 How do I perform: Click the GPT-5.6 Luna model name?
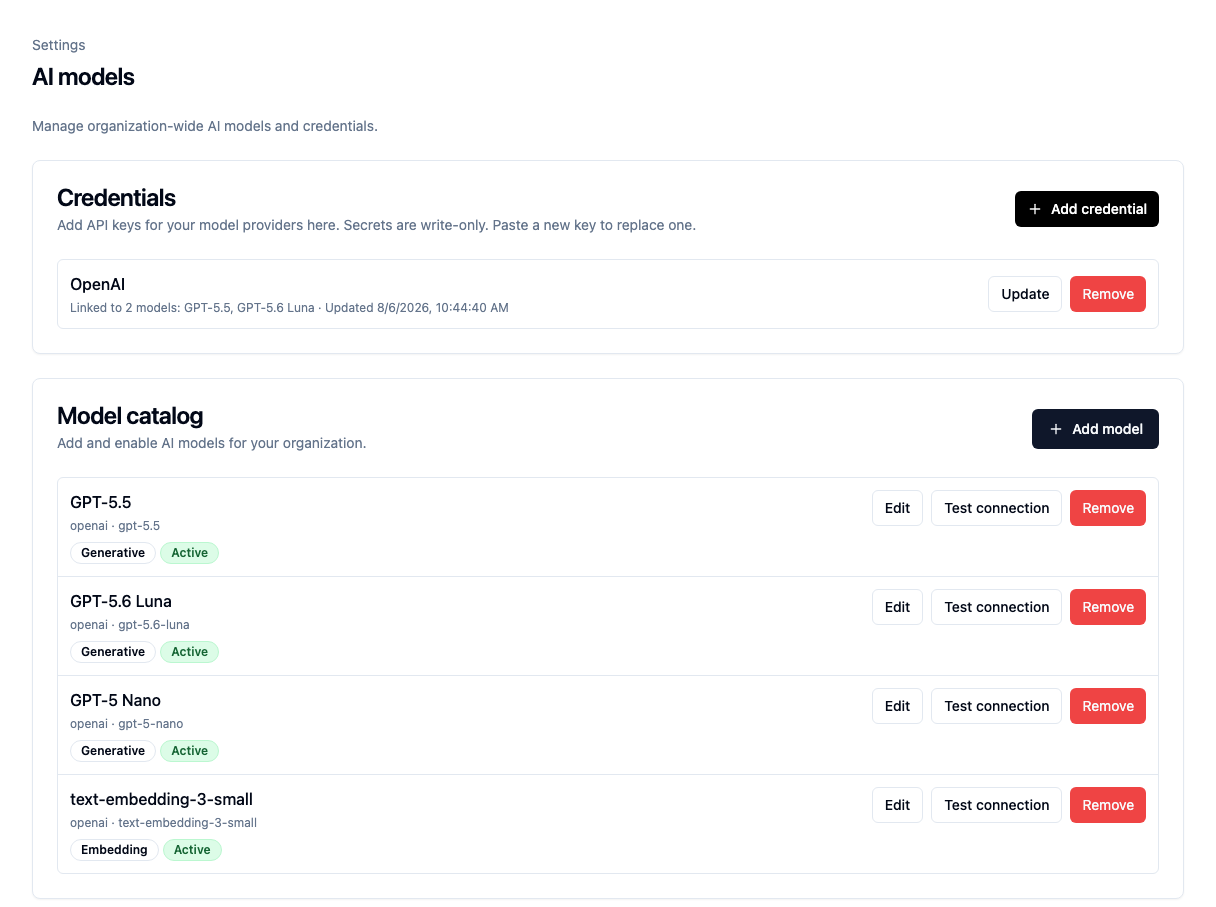(x=121, y=601)
